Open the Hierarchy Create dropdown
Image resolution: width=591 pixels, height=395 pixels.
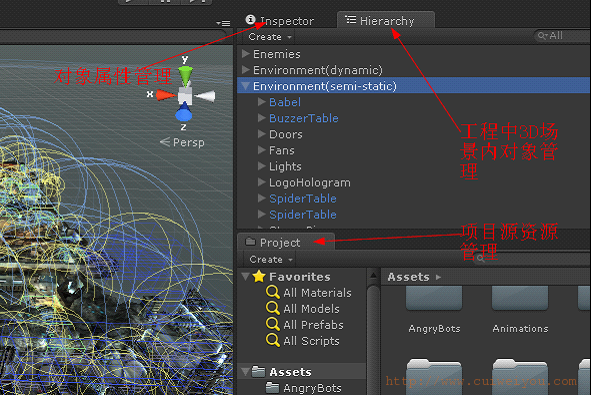pyautogui.click(x=270, y=37)
